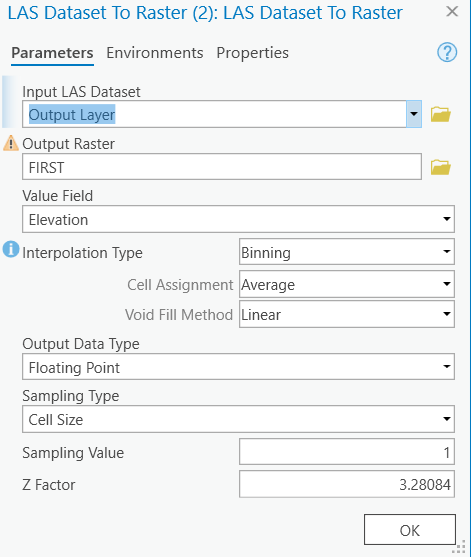Expand the Input LAS Dataset dropdown arrow
This screenshot has width=471, height=557.
tap(414, 114)
